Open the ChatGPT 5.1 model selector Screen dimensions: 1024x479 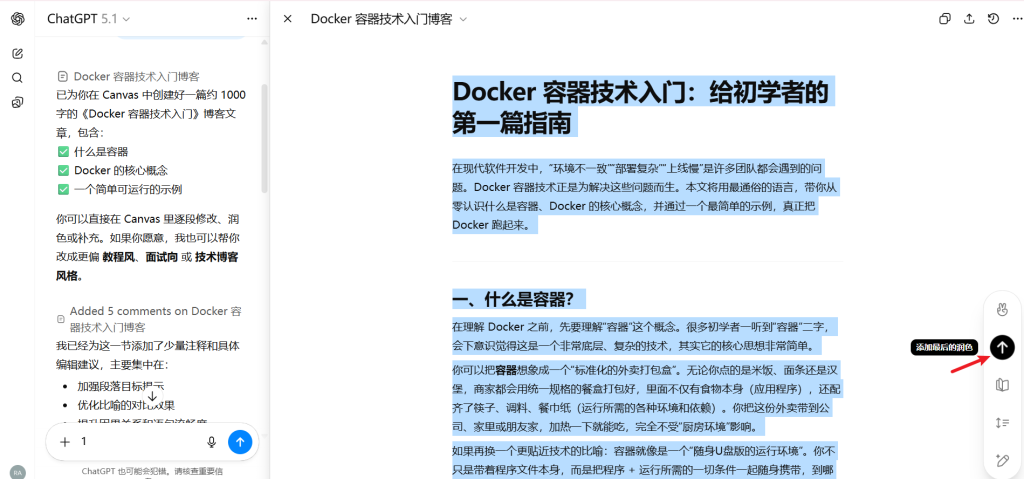88,19
